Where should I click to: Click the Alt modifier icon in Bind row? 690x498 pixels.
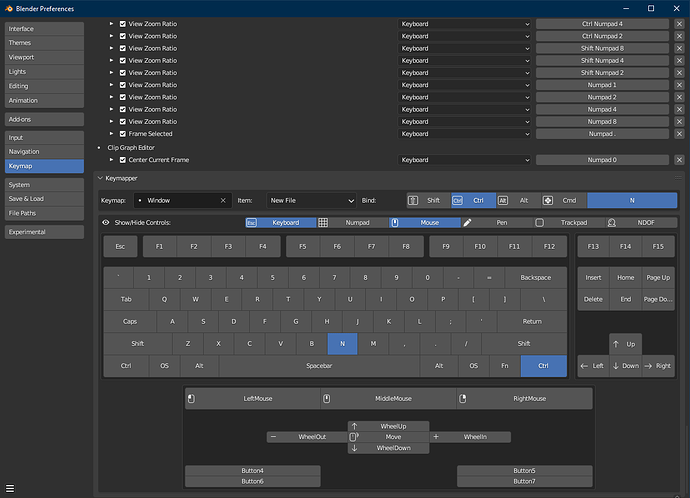pos(503,201)
